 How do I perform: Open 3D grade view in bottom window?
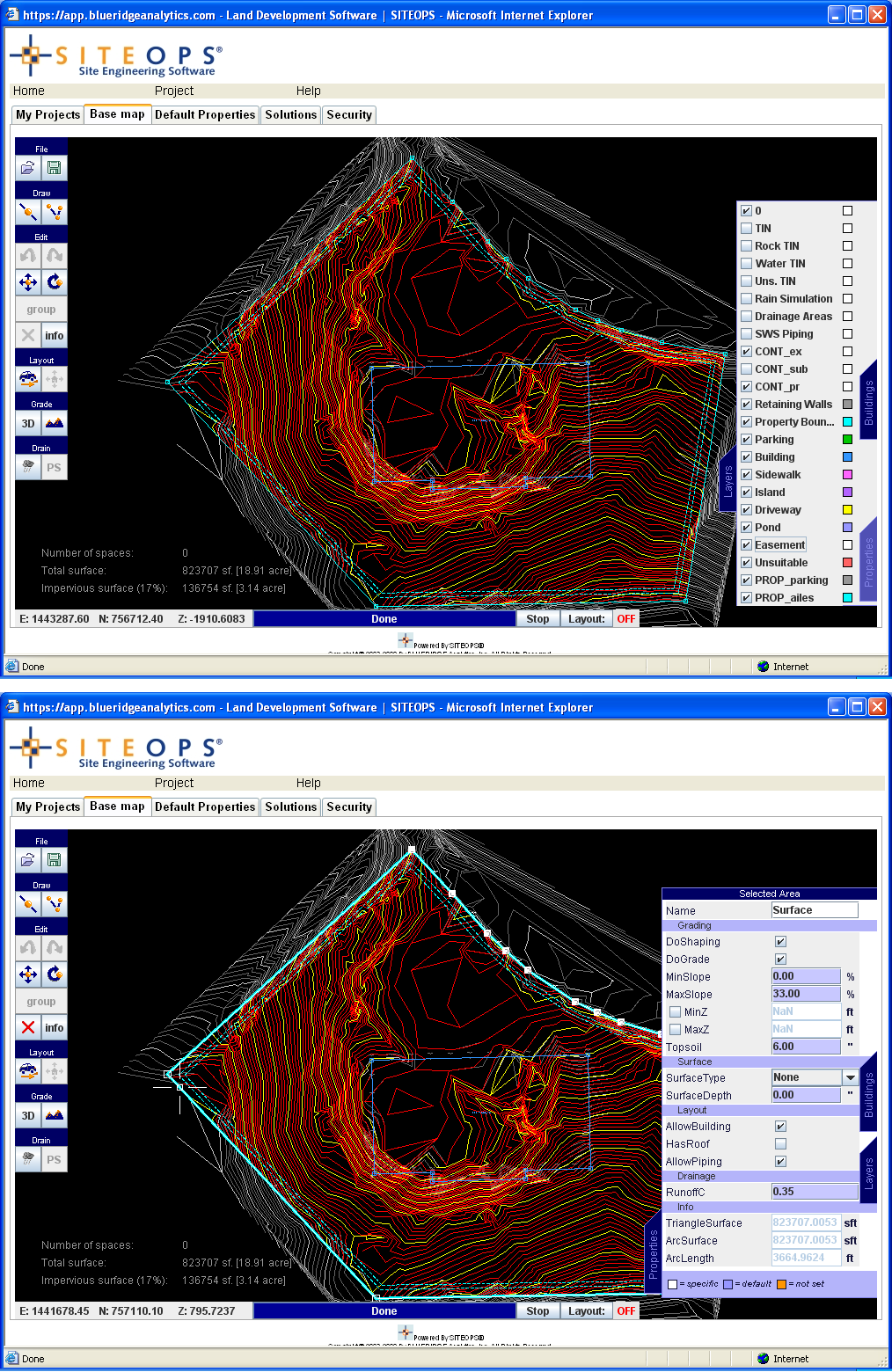[28, 1115]
